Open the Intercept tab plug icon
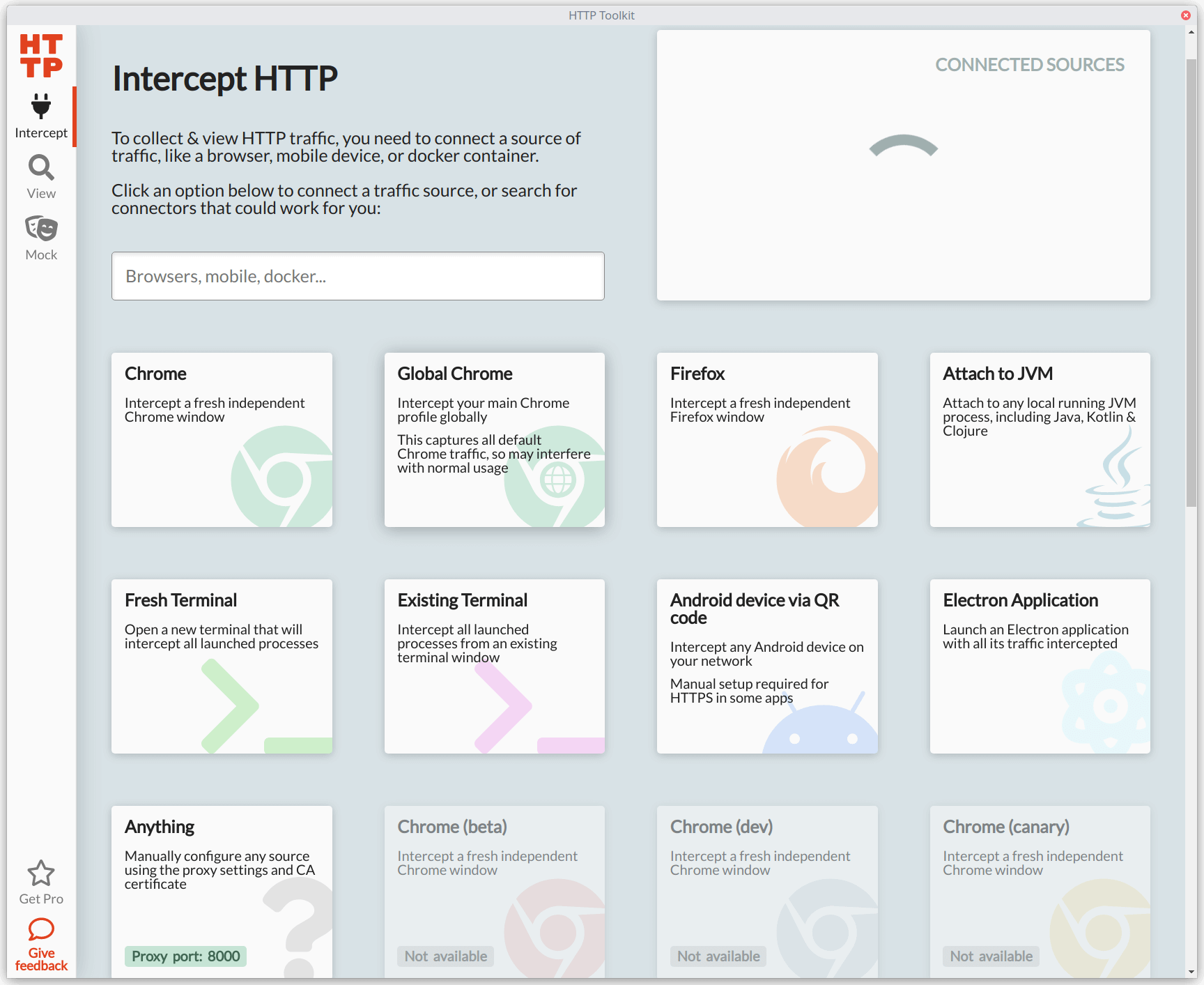1204x985 pixels. (x=41, y=106)
